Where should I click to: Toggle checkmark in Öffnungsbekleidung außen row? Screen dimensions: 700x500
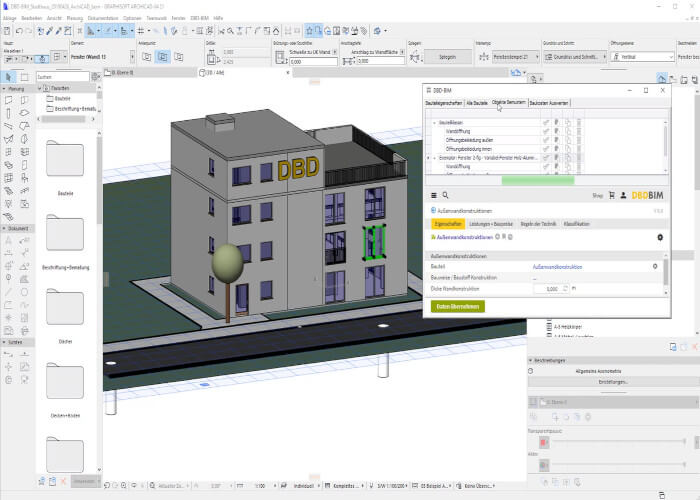click(x=546, y=140)
